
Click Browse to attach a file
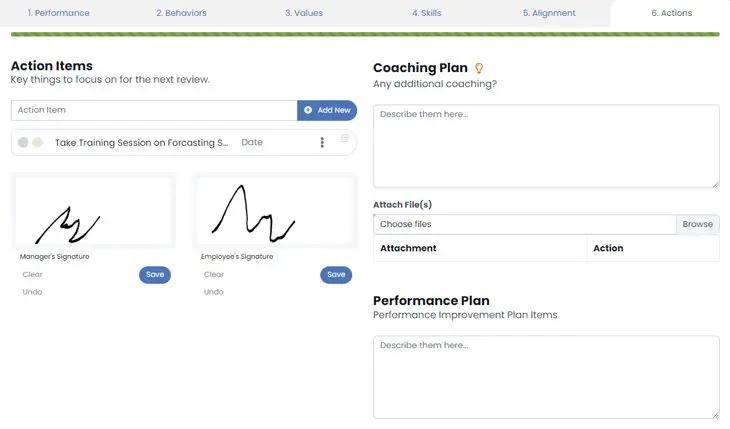click(x=698, y=224)
